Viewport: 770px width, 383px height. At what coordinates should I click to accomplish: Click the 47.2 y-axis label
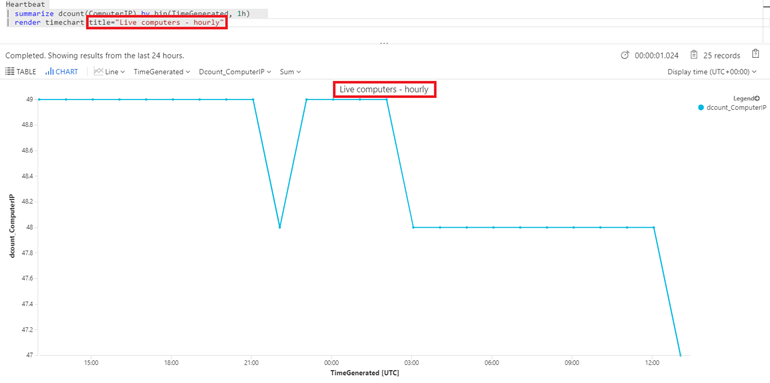[x=28, y=329]
